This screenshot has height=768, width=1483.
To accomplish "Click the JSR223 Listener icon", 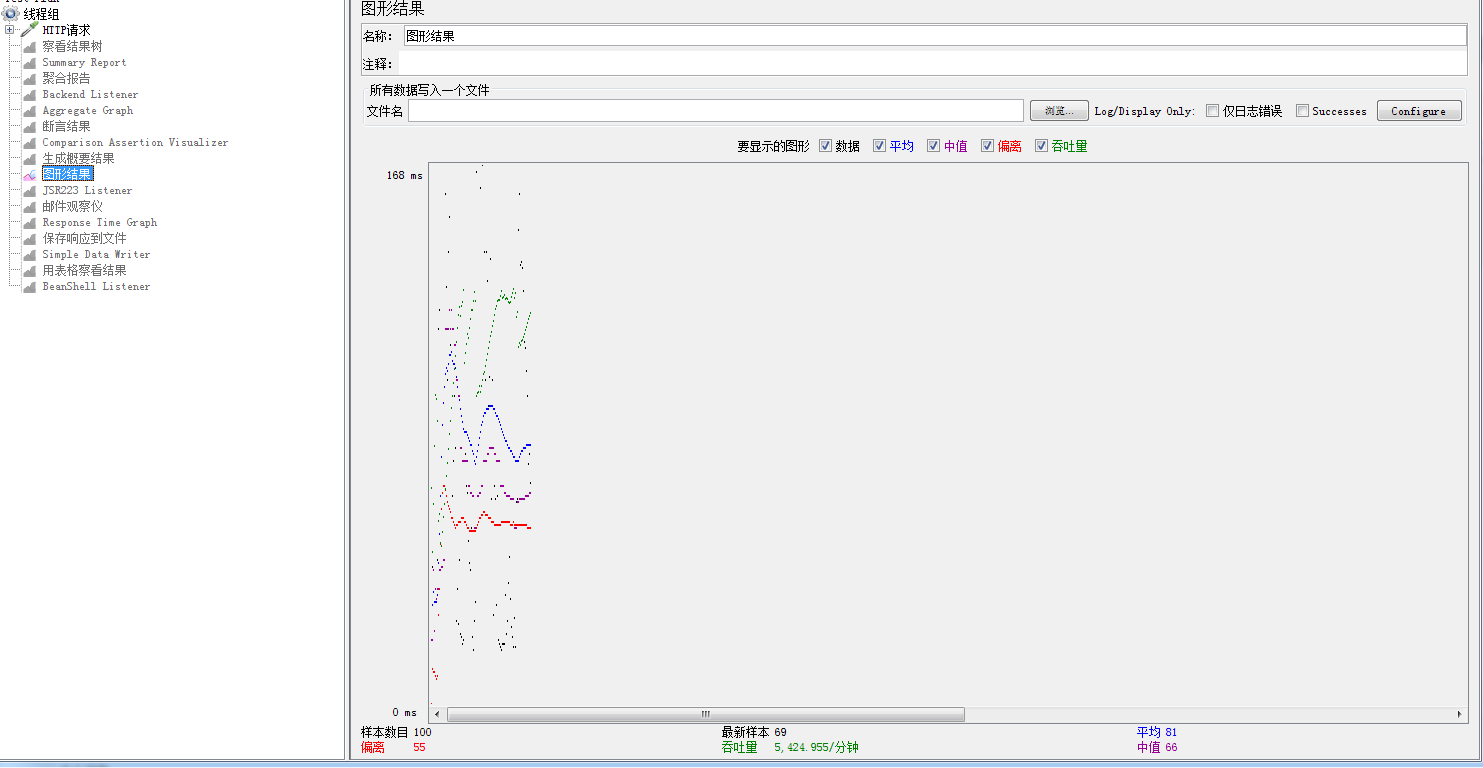I will [30, 191].
